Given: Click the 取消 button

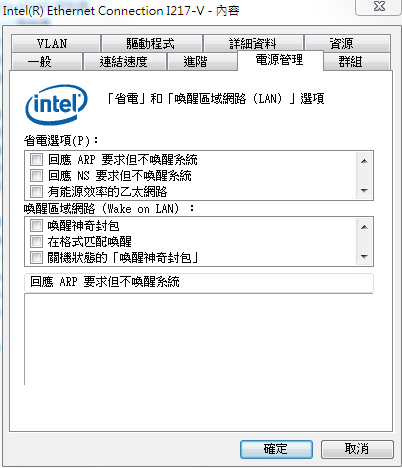Looking at the screenshot, I should click(x=357, y=449).
